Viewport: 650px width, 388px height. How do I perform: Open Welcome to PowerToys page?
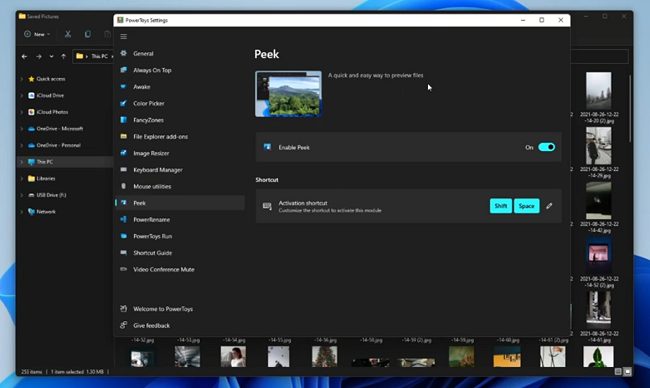point(180,309)
